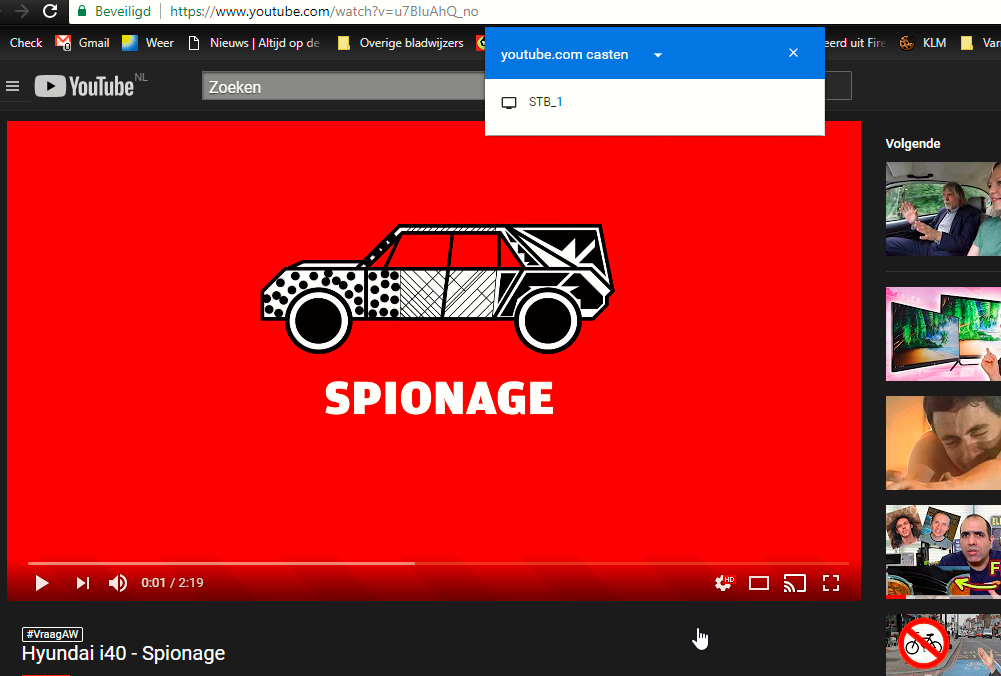The width and height of the screenshot is (1001, 676).
Task: Skip to the next video
Action: coord(83,583)
